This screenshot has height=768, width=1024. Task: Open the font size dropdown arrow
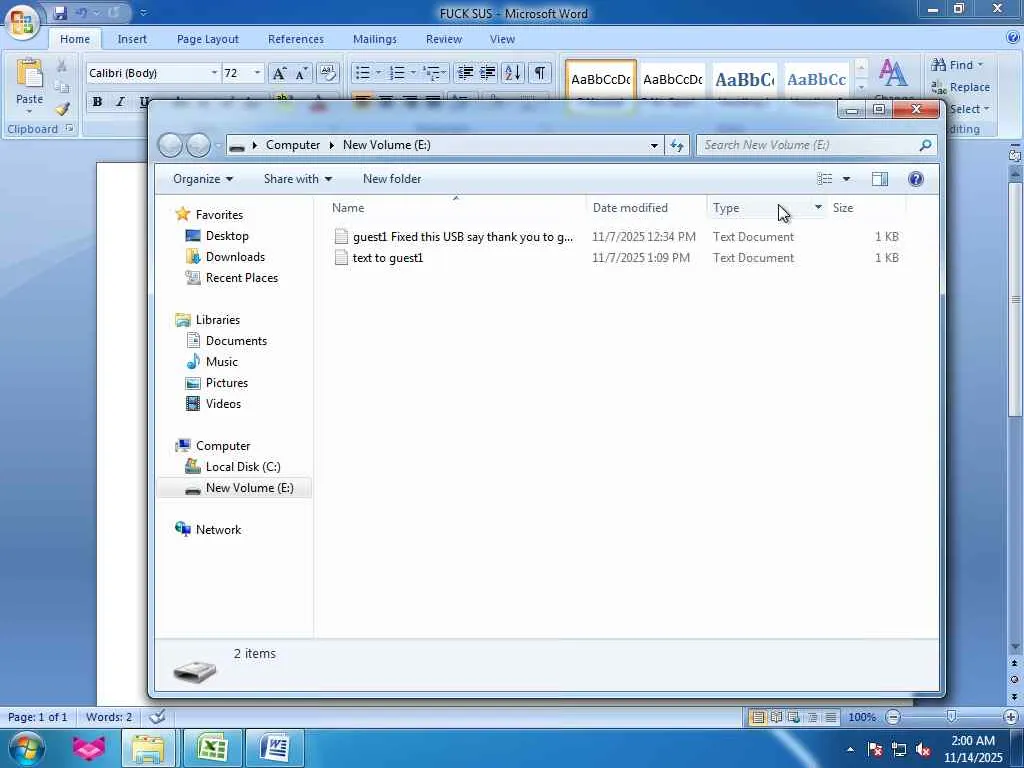pyautogui.click(x=257, y=72)
